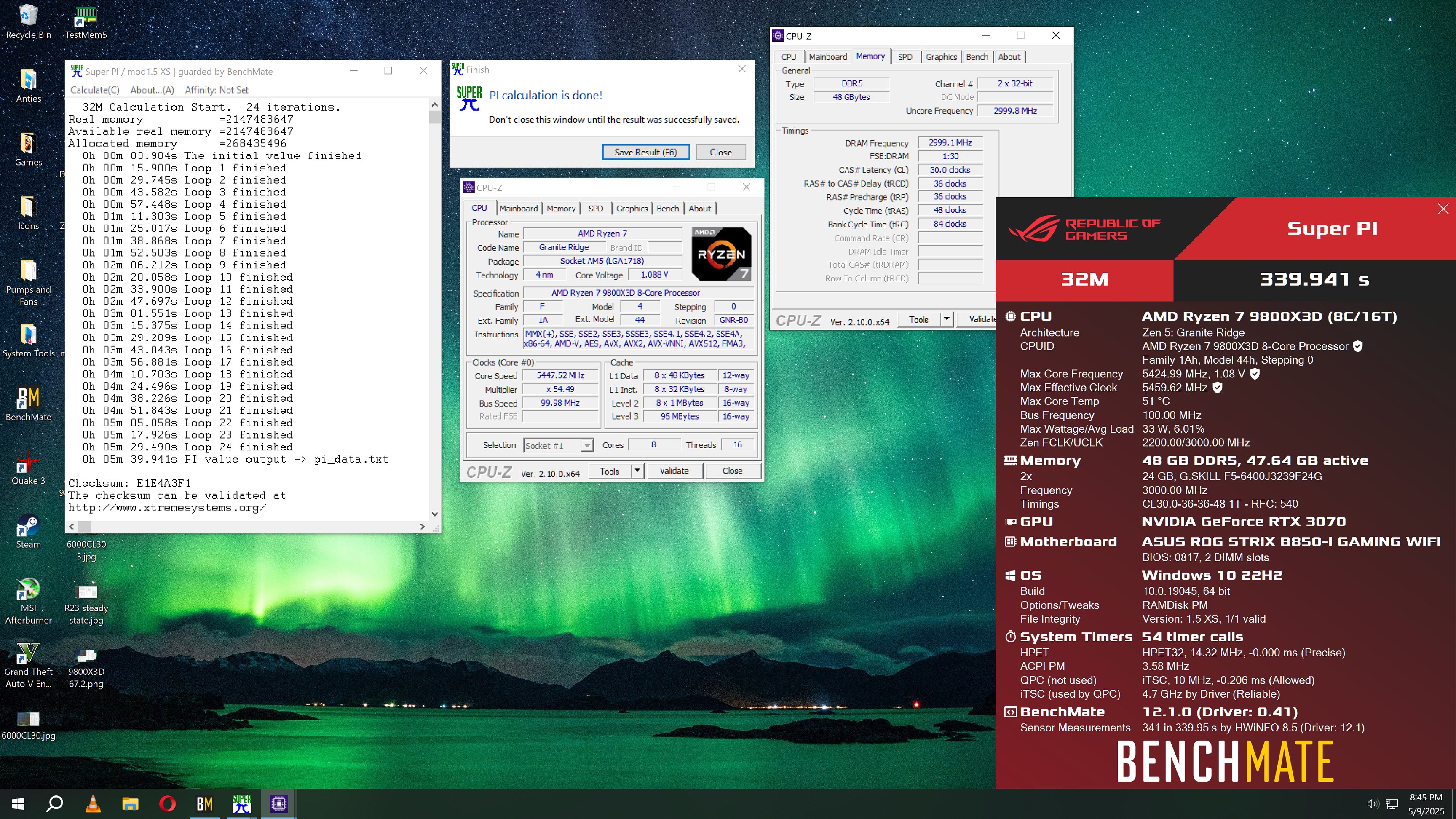The image size is (1456, 819).
Task: Click Save Result (F6) button
Action: [x=645, y=152]
